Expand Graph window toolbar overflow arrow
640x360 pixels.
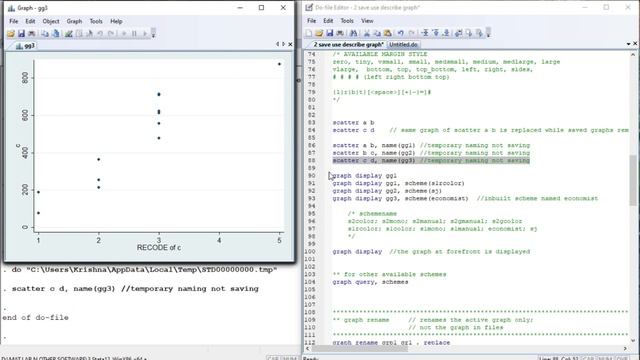click(x=153, y=33)
